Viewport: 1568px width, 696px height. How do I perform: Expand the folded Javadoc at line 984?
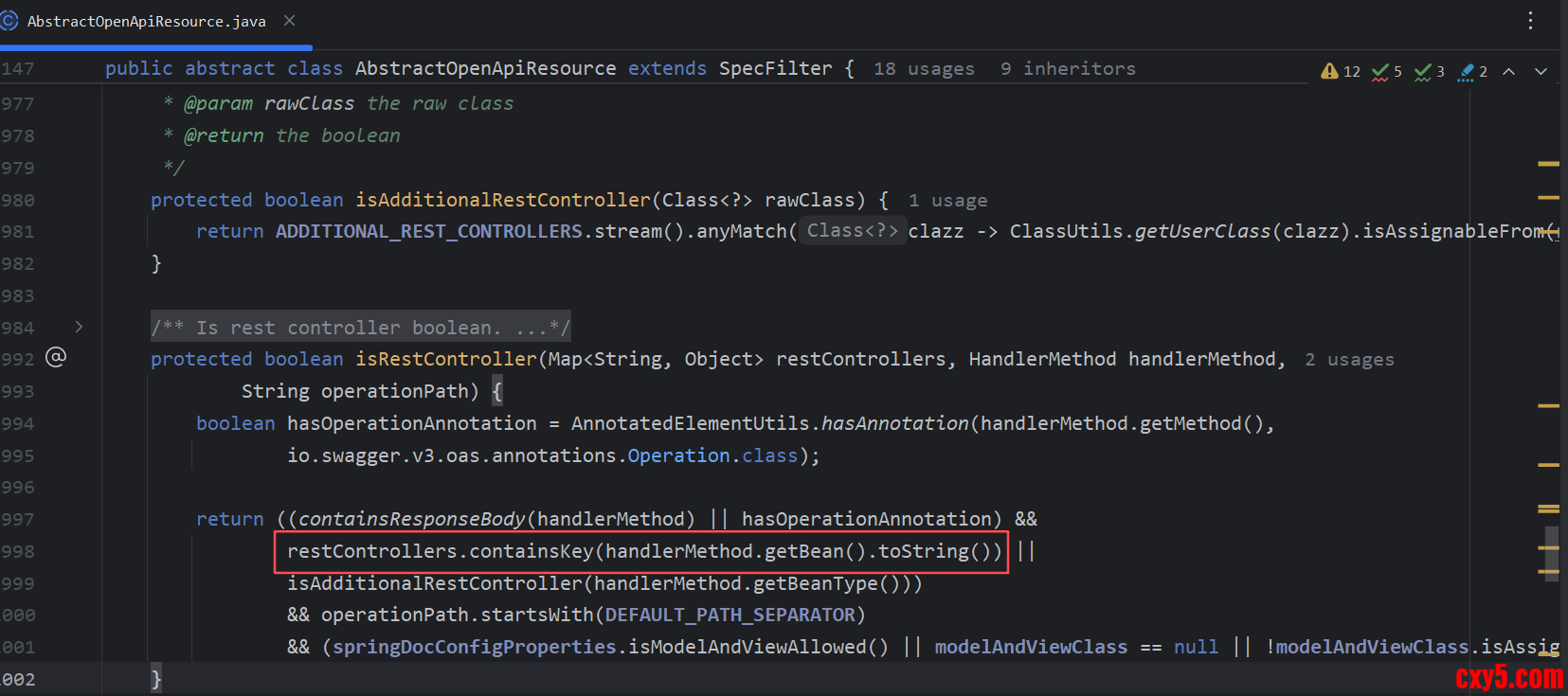(x=79, y=327)
